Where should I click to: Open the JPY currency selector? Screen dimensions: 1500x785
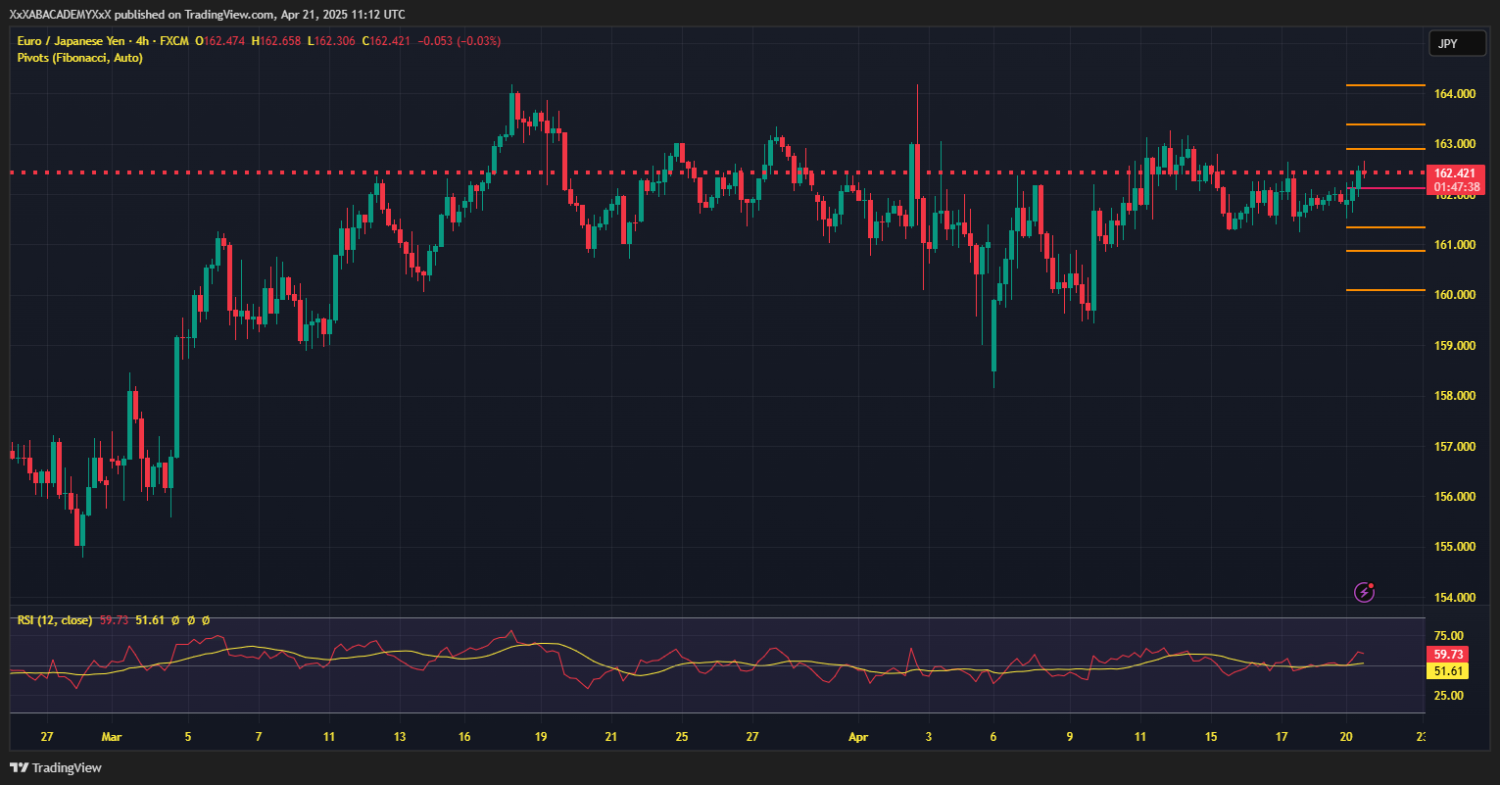(1448, 43)
